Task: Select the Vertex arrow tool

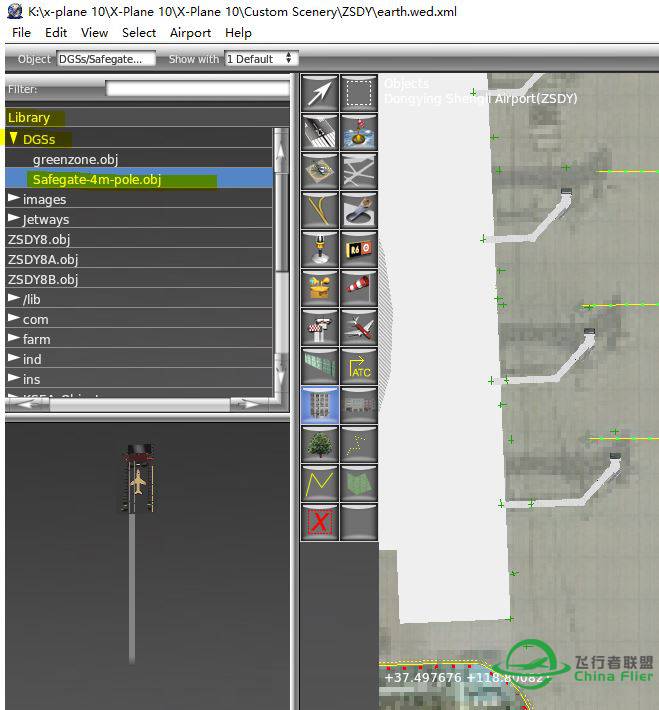Action: click(x=320, y=93)
